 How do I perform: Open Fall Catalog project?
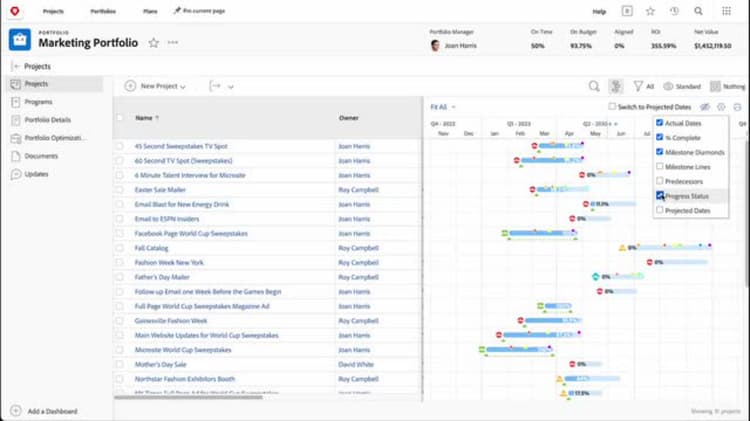click(151, 248)
